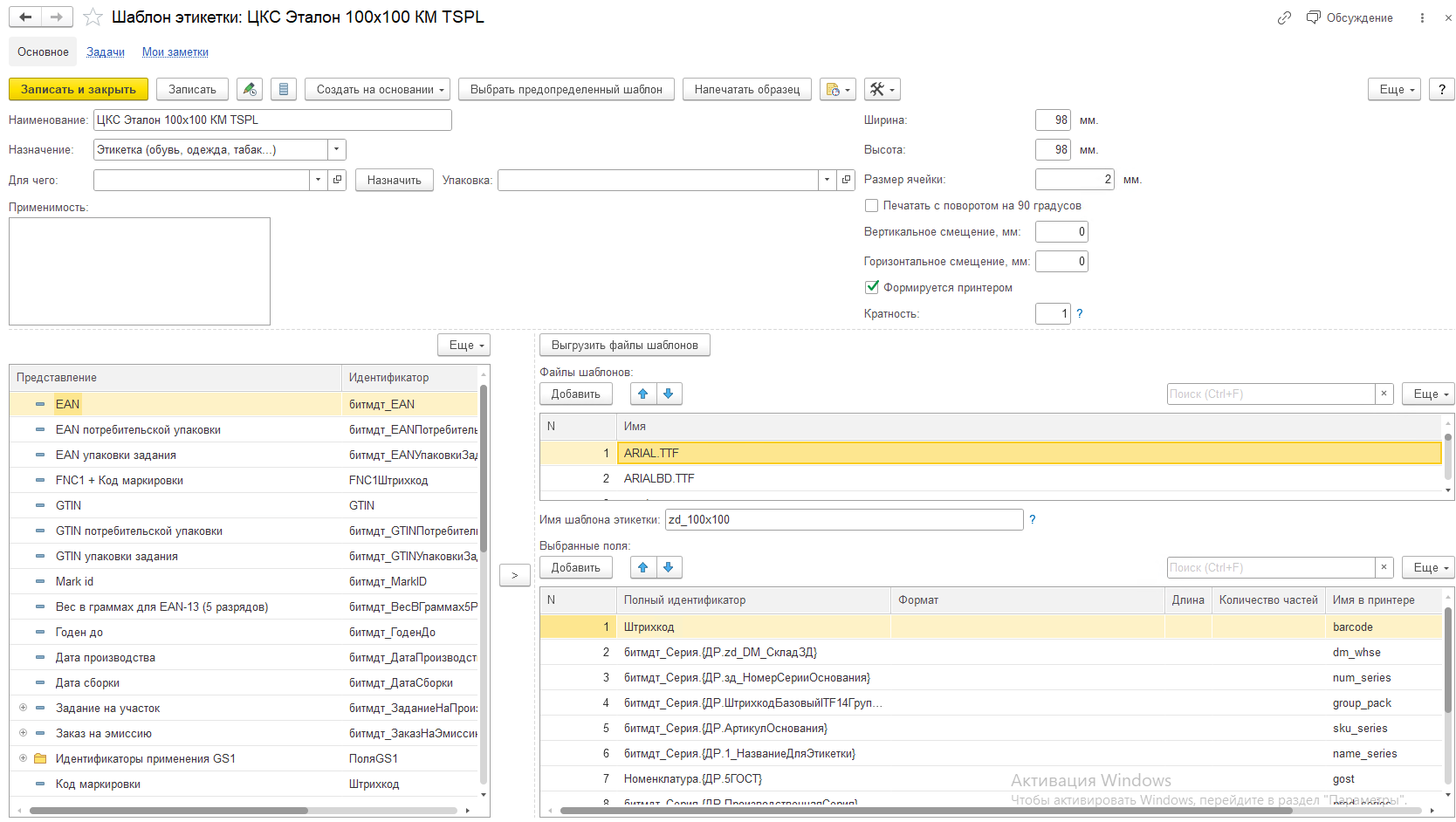Open the Задачи tab

pyautogui.click(x=106, y=51)
